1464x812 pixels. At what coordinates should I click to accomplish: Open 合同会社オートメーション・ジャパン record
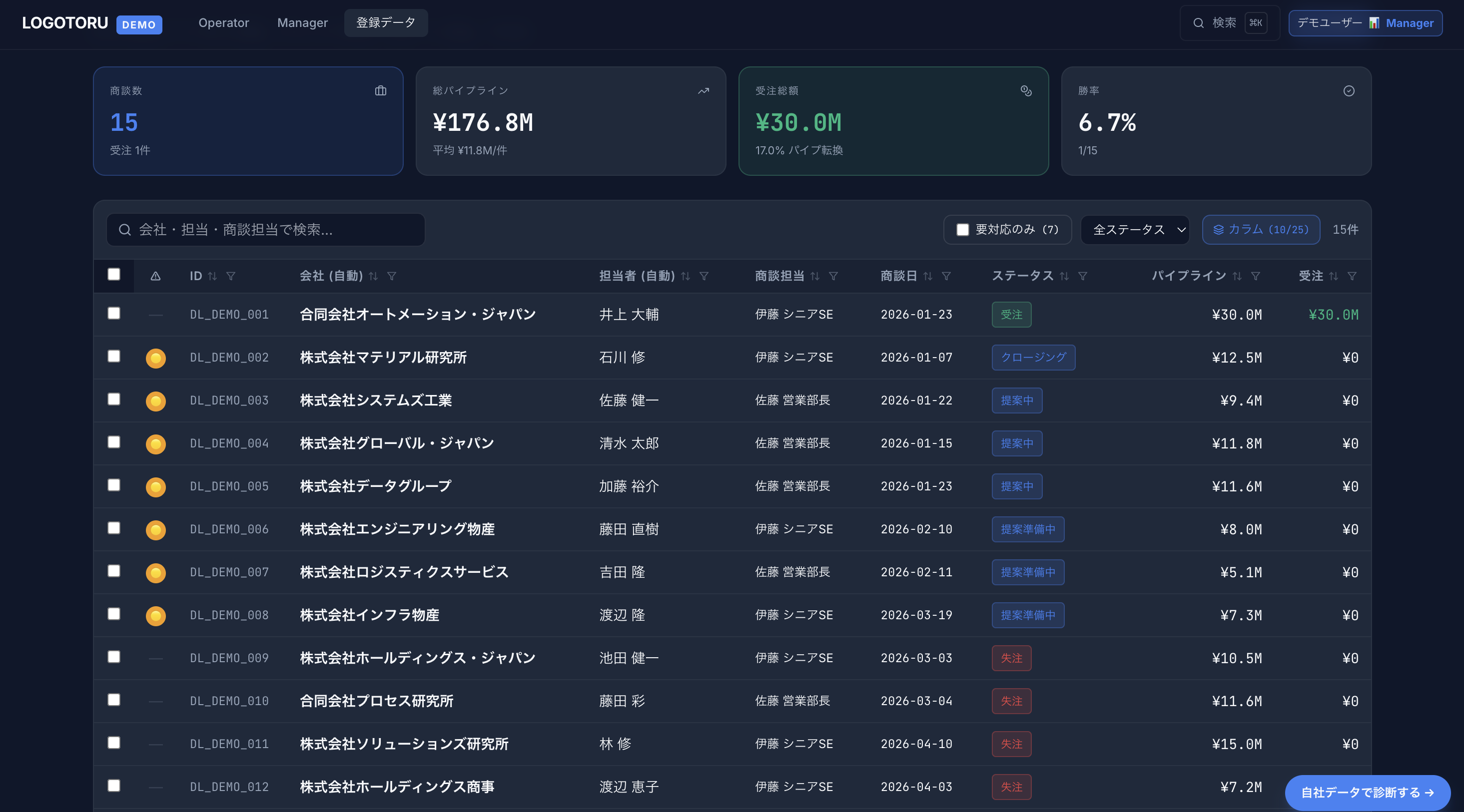[418, 315]
